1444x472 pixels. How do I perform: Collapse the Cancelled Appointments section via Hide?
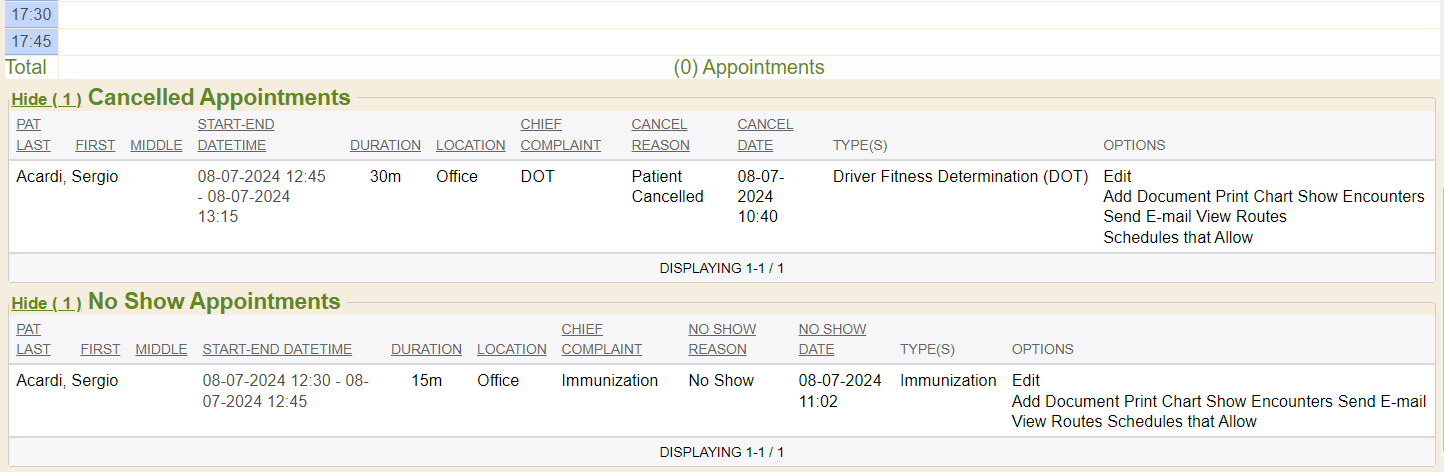pyautogui.click(x=46, y=100)
